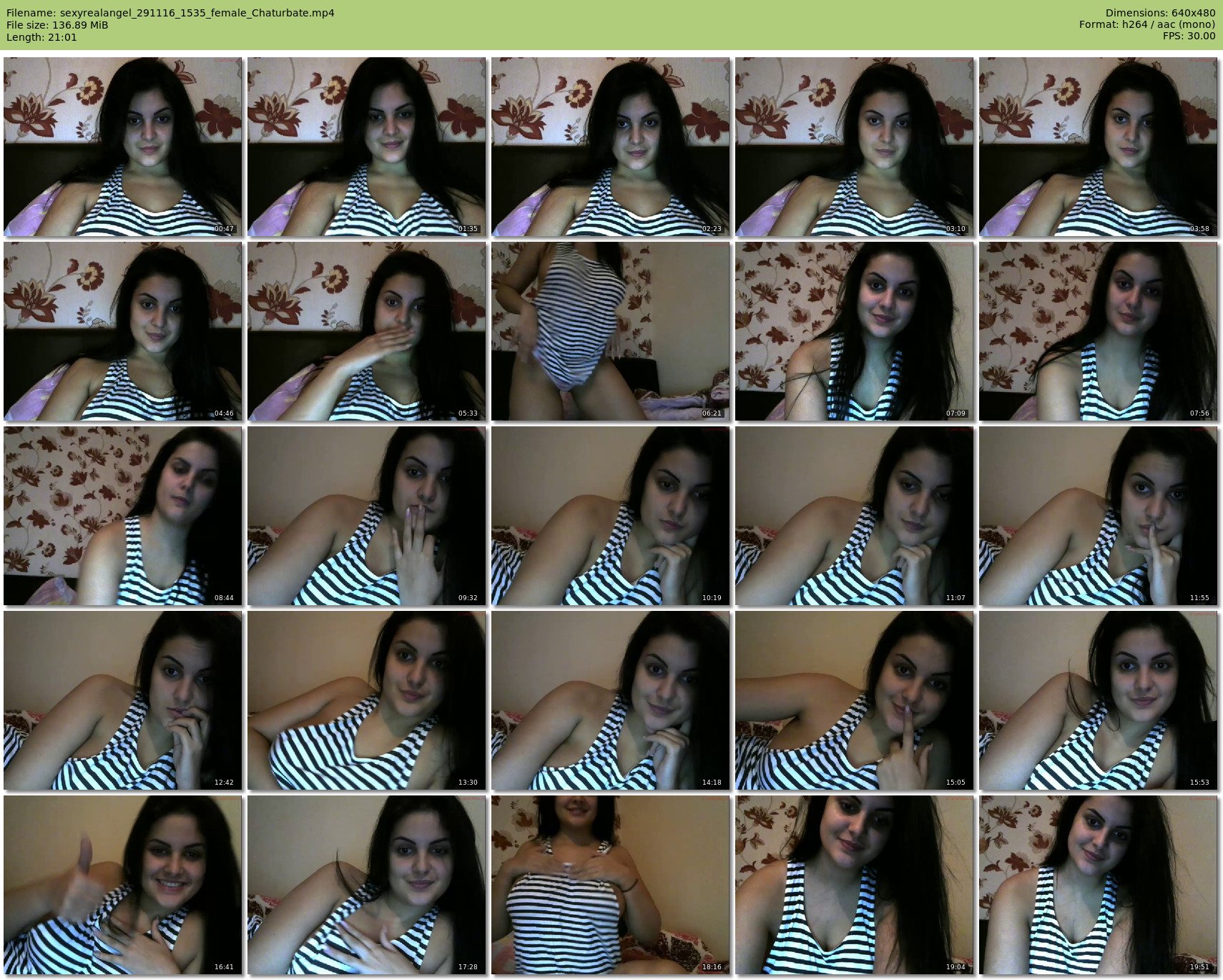1223x980 pixels.
Task: Select the frame marked 06:21
Action: click(610, 331)
